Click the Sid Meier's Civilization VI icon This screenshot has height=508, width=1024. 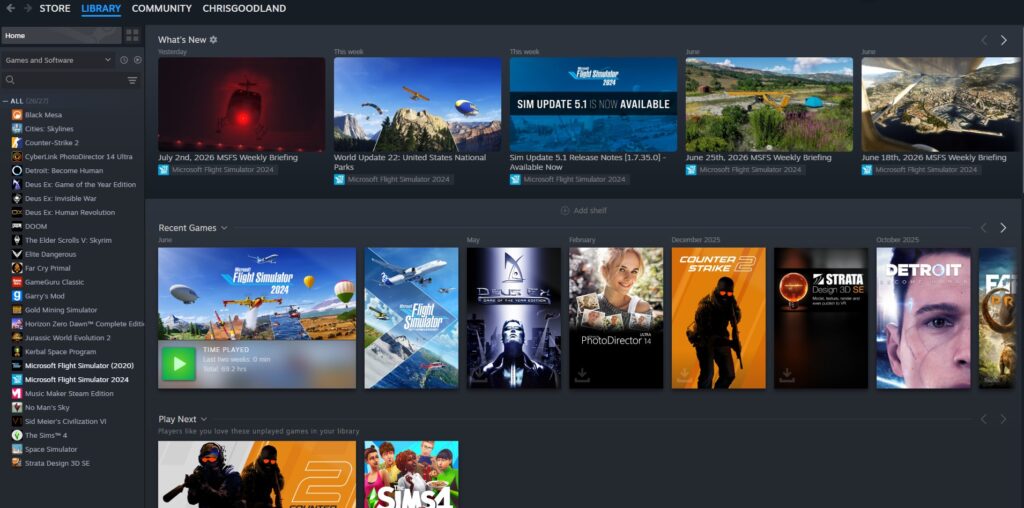point(17,421)
